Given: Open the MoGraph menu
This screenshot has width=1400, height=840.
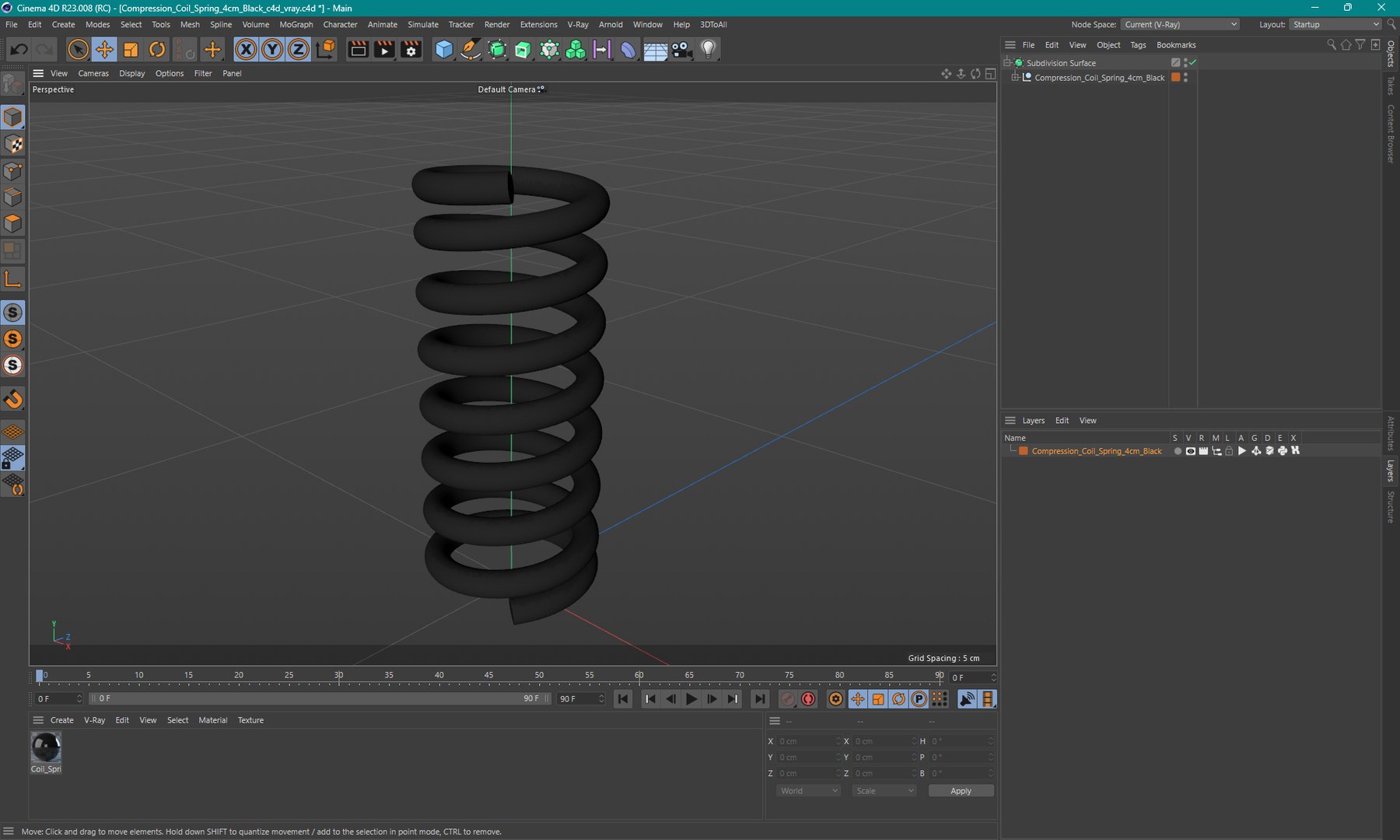Looking at the screenshot, I should click(x=296, y=25).
